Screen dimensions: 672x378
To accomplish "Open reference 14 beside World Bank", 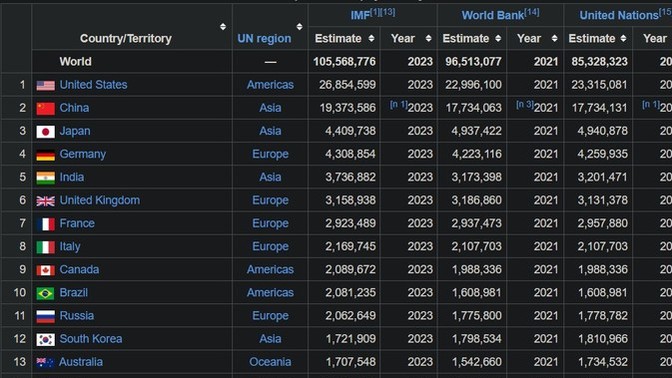I will pyautogui.click(x=531, y=12).
